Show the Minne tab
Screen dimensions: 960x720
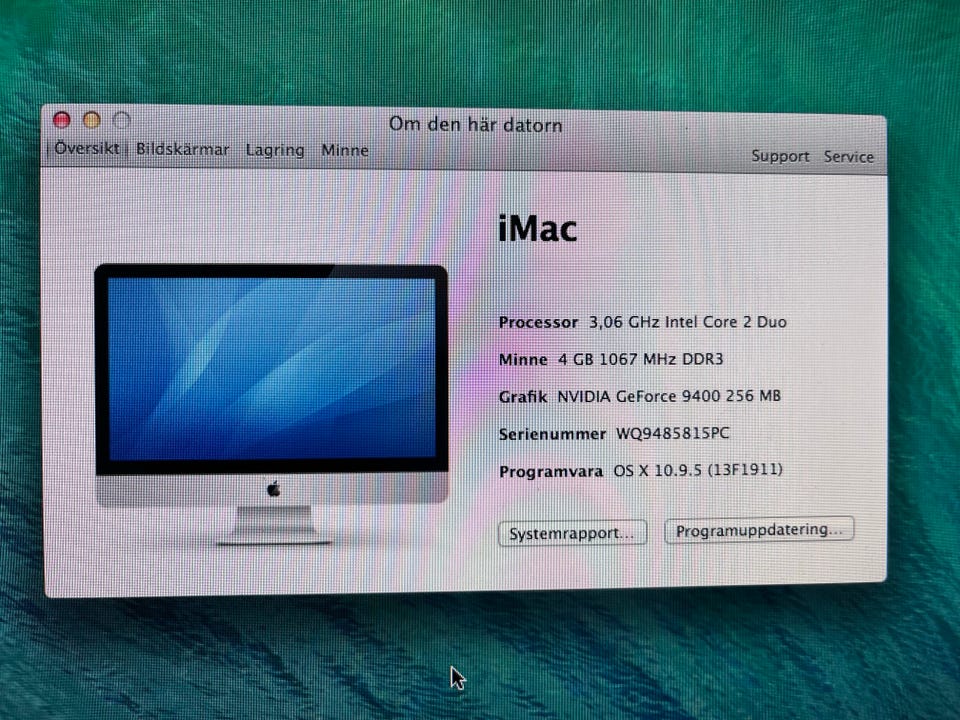tap(345, 151)
